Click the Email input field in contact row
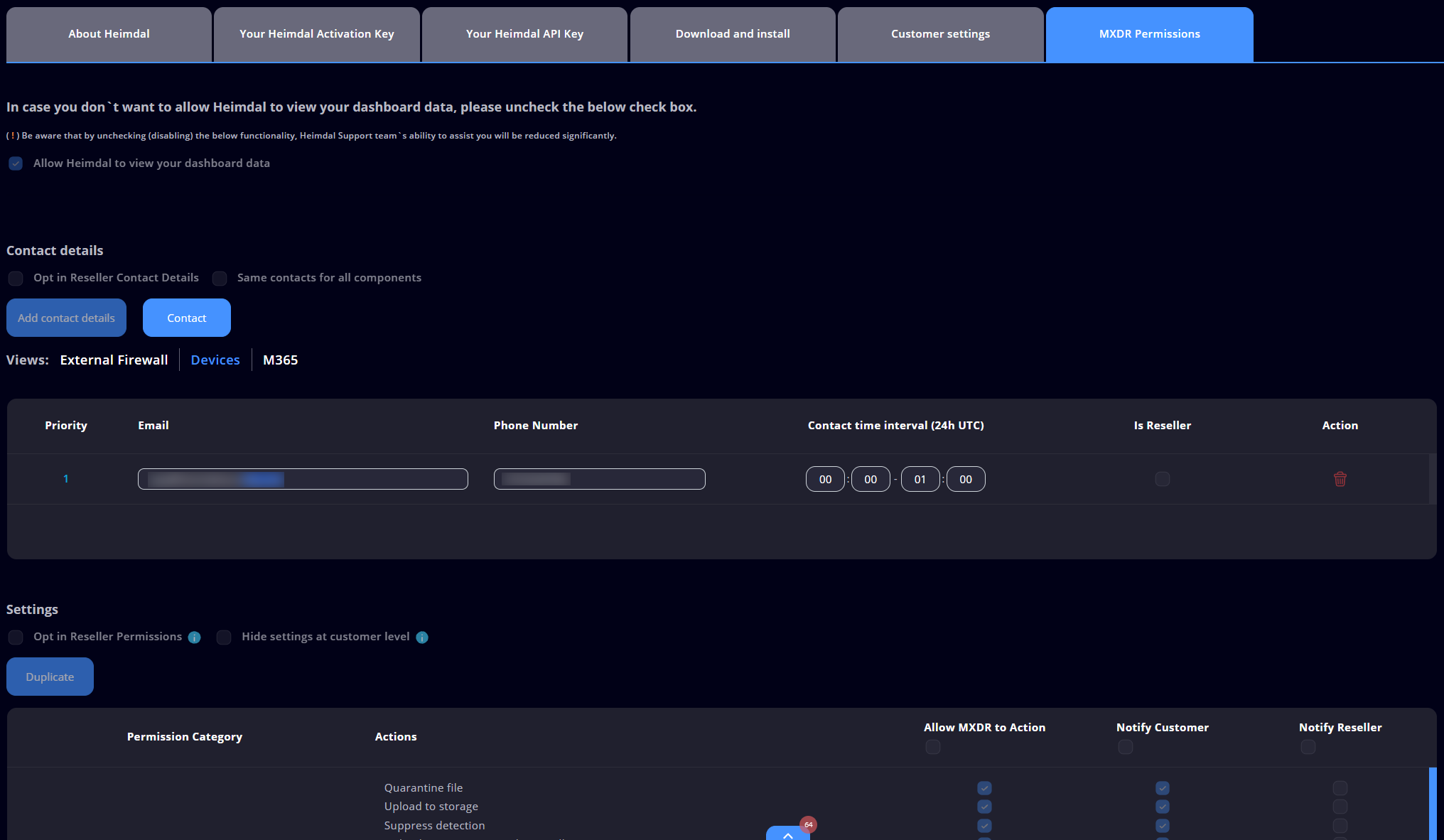The height and width of the screenshot is (840, 1444). click(303, 479)
